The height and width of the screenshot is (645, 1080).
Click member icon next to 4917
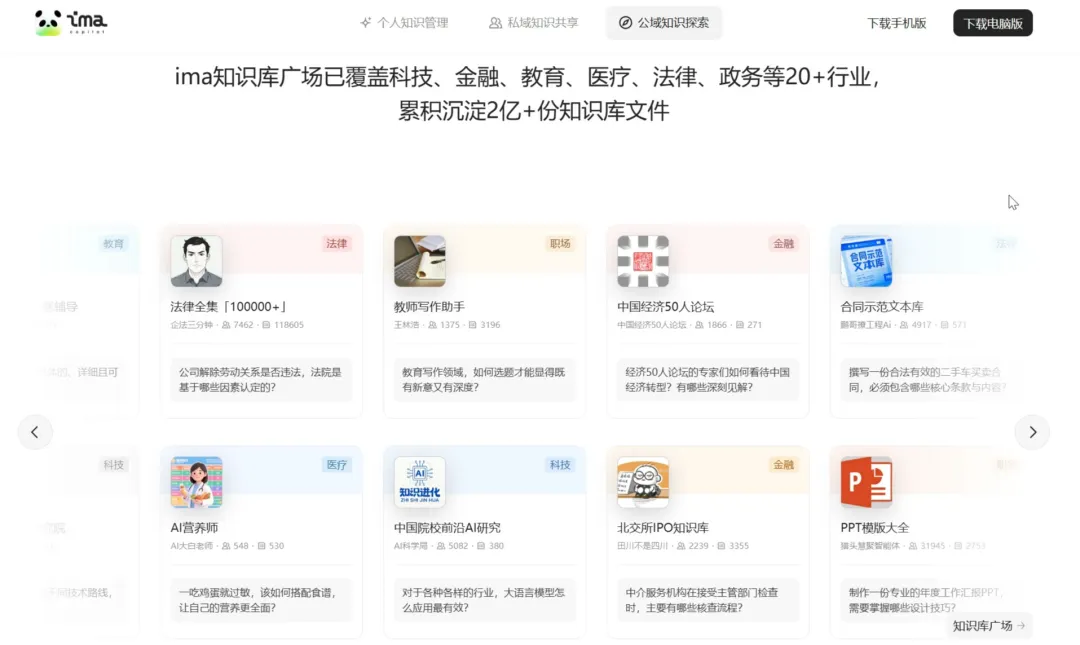904,325
